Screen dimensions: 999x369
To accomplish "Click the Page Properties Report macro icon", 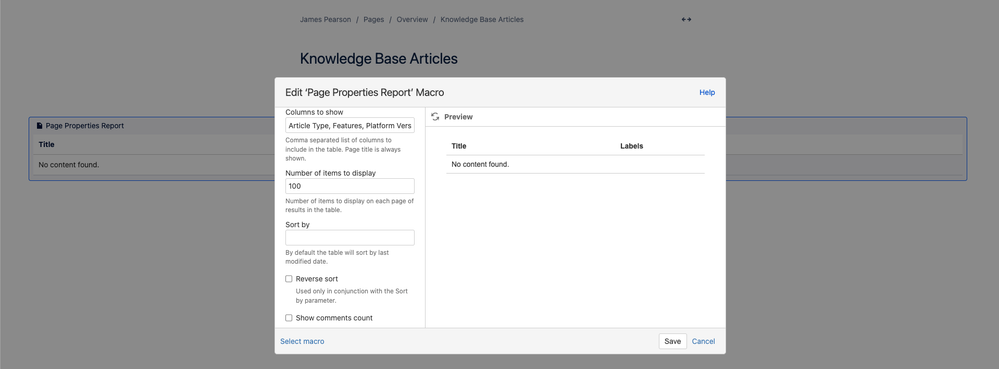I will (40, 126).
